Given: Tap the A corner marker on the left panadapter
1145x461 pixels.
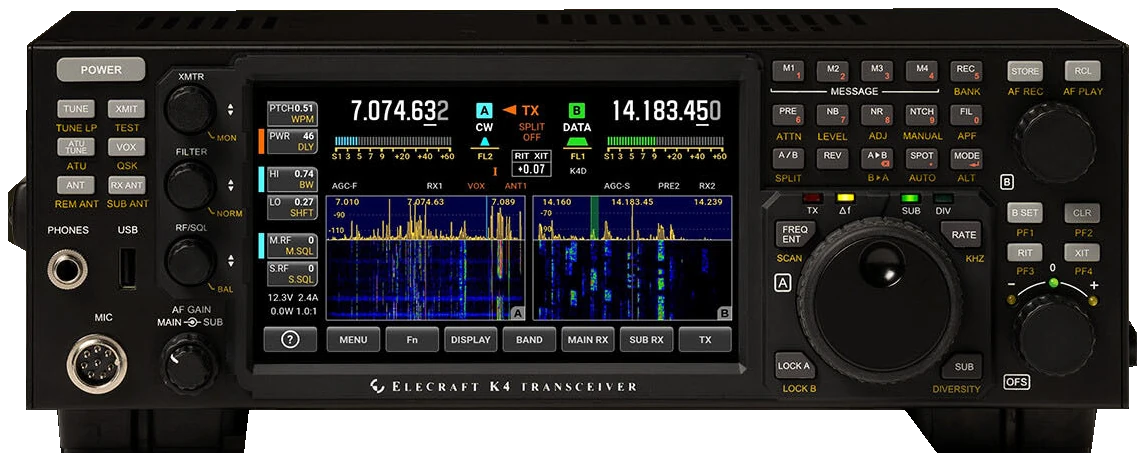Looking at the screenshot, I should point(517,313).
